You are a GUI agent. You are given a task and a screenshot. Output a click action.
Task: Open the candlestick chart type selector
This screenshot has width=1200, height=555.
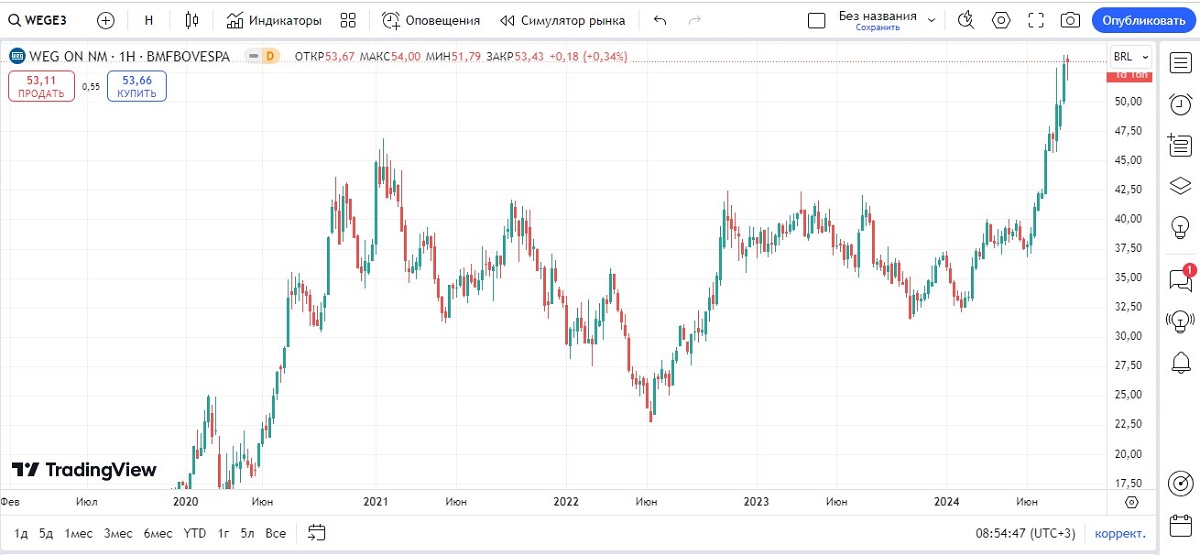coord(192,20)
